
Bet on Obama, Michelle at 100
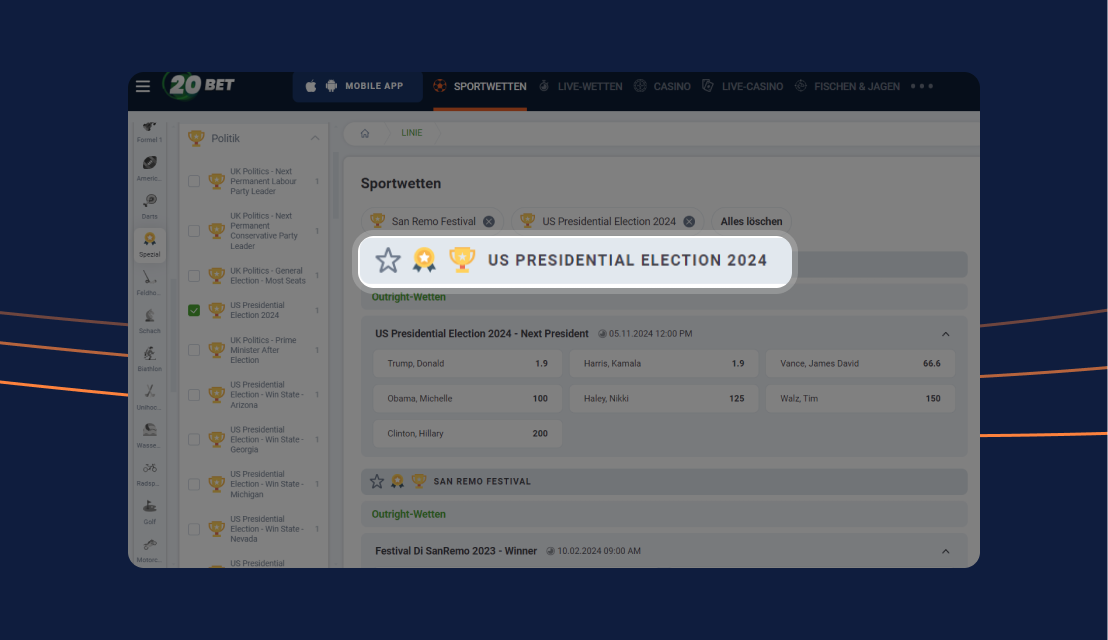click(x=468, y=398)
